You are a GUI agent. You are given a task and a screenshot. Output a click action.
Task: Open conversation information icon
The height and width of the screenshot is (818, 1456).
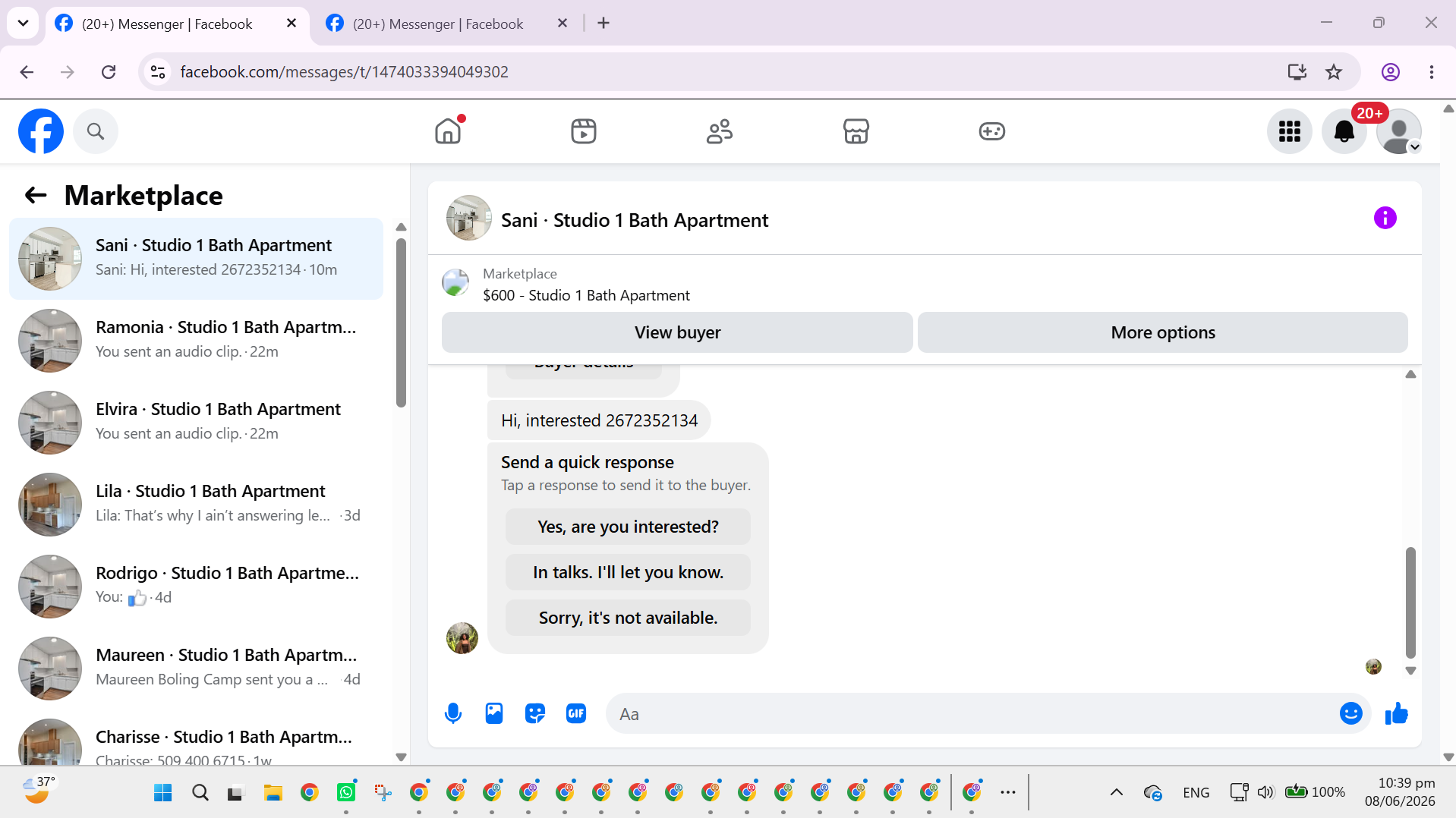pos(1385,219)
